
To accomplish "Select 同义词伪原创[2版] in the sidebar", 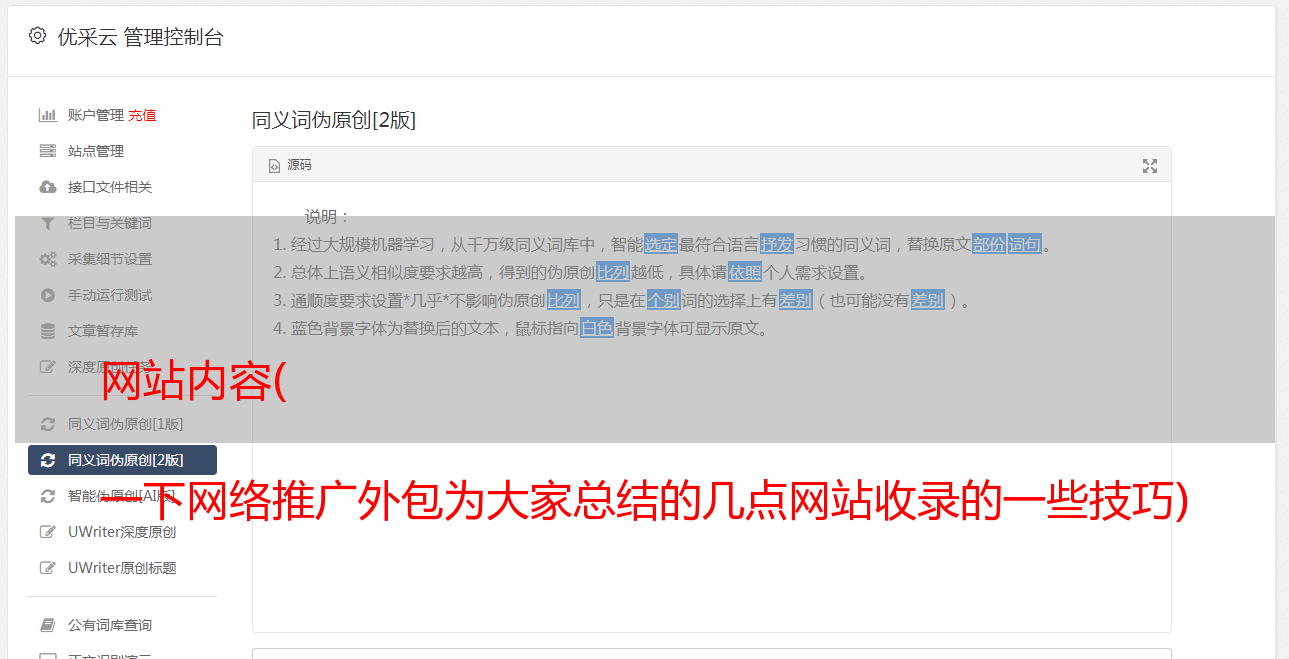I will tap(122, 460).
